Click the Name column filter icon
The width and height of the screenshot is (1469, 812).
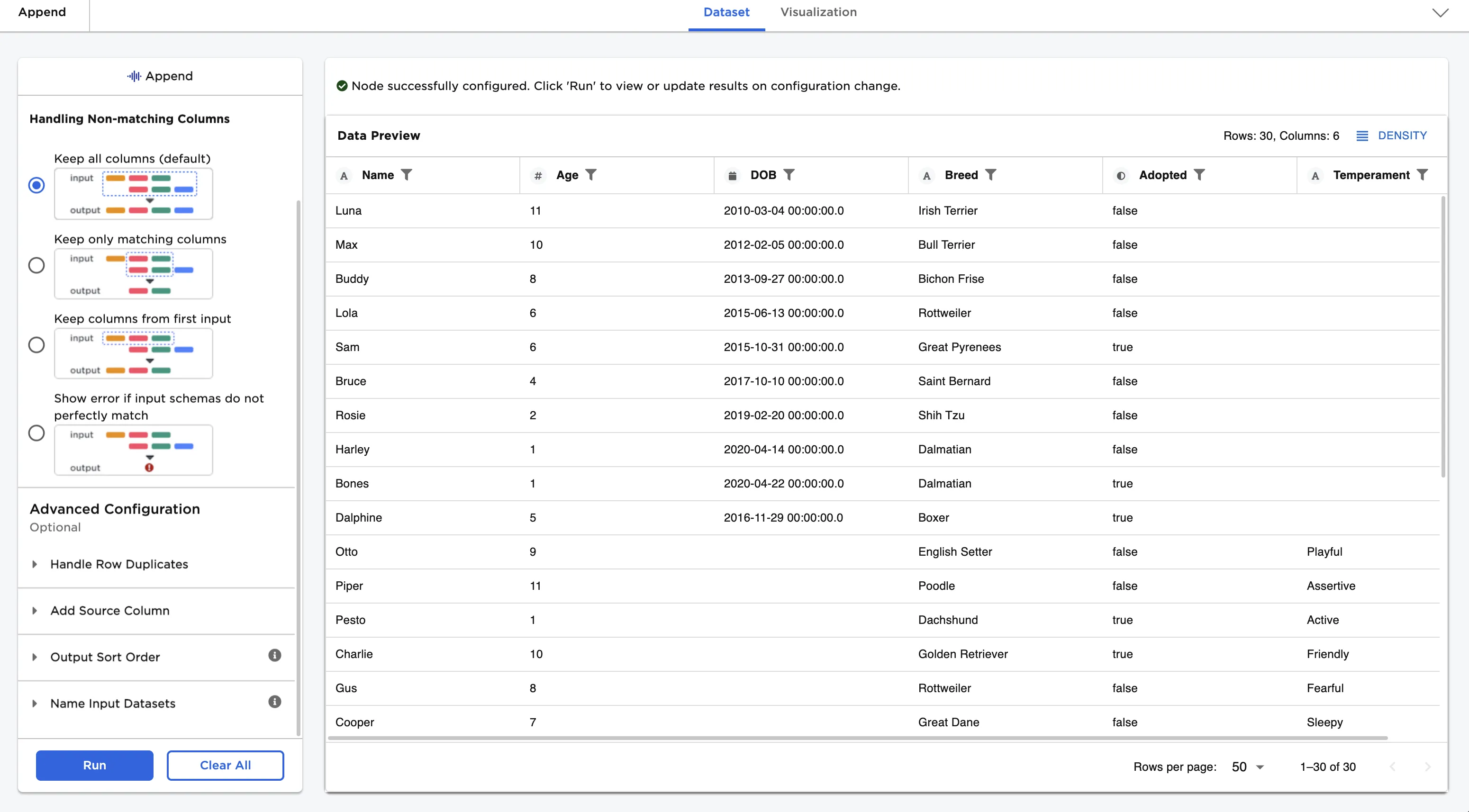(x=406, y=175)
